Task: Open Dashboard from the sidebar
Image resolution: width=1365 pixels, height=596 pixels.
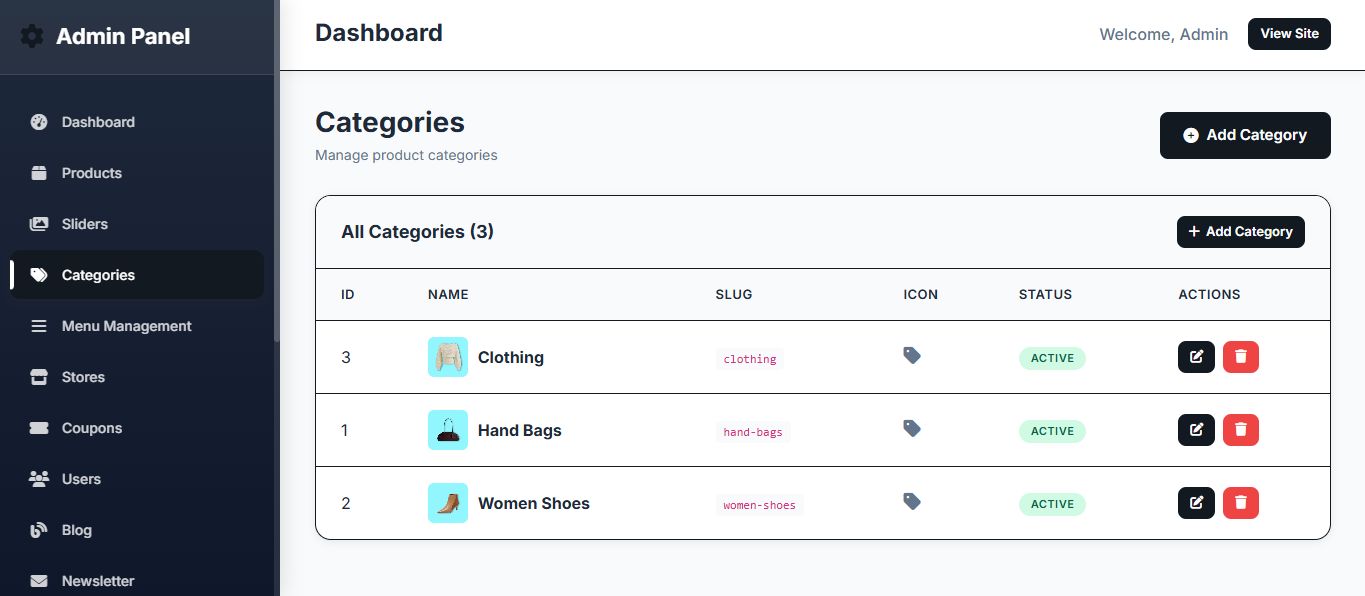Action: click(x=97, y=122)
